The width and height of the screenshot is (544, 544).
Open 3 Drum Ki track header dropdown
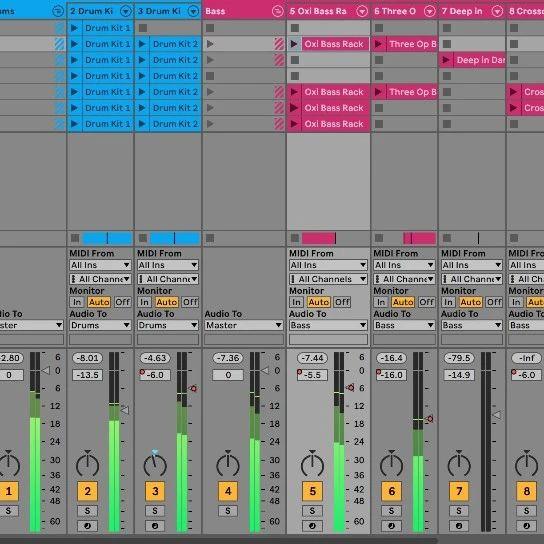(193, 11)
